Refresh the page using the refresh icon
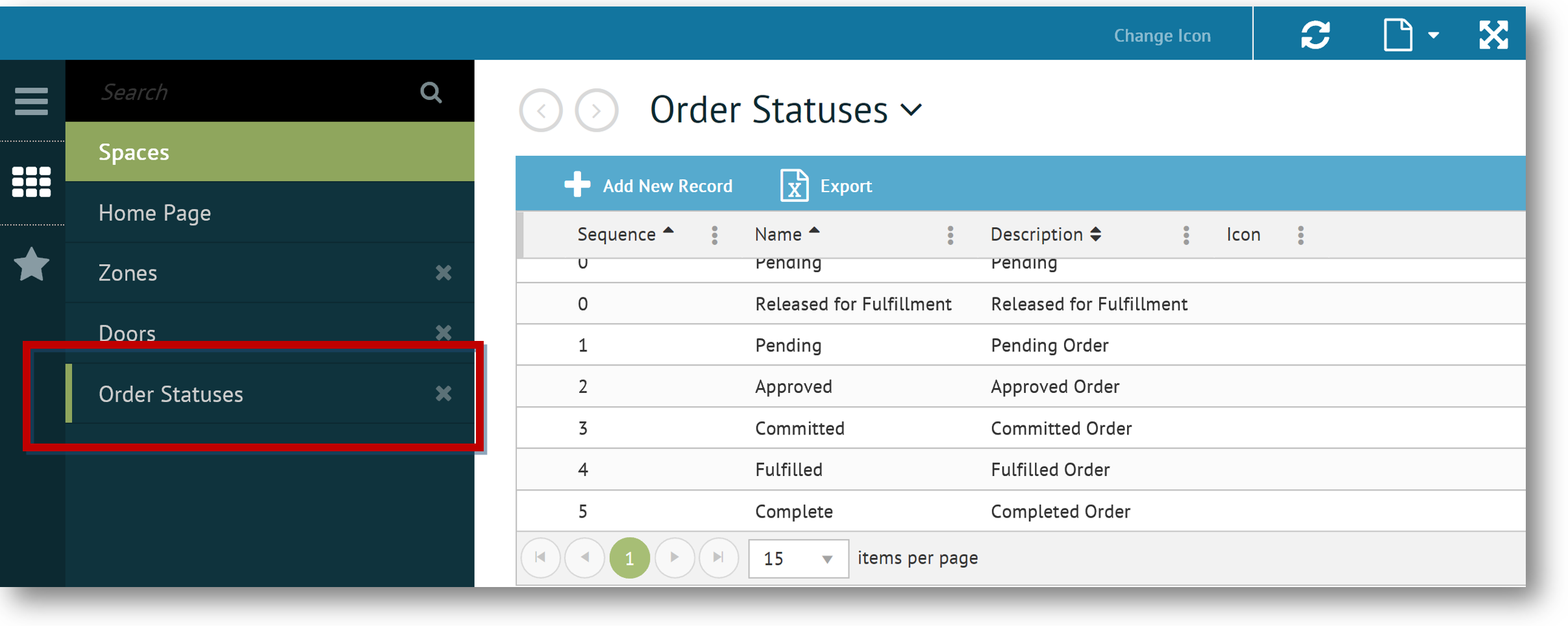 tap(1315, 35)
